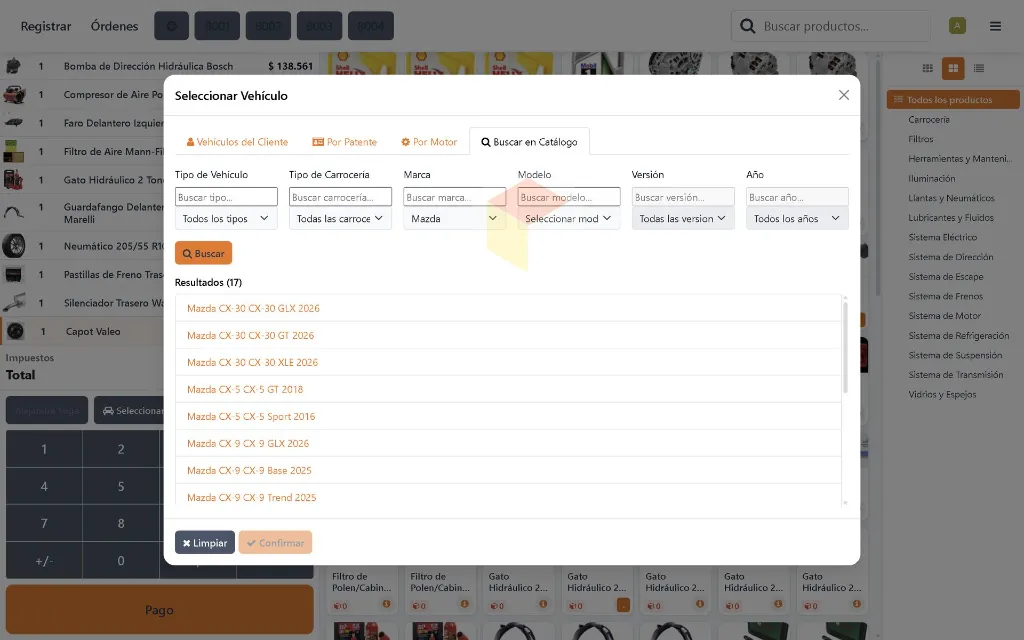
Task: Select the Filtros category
Action: pyautogui.click(x=921, y=139)
